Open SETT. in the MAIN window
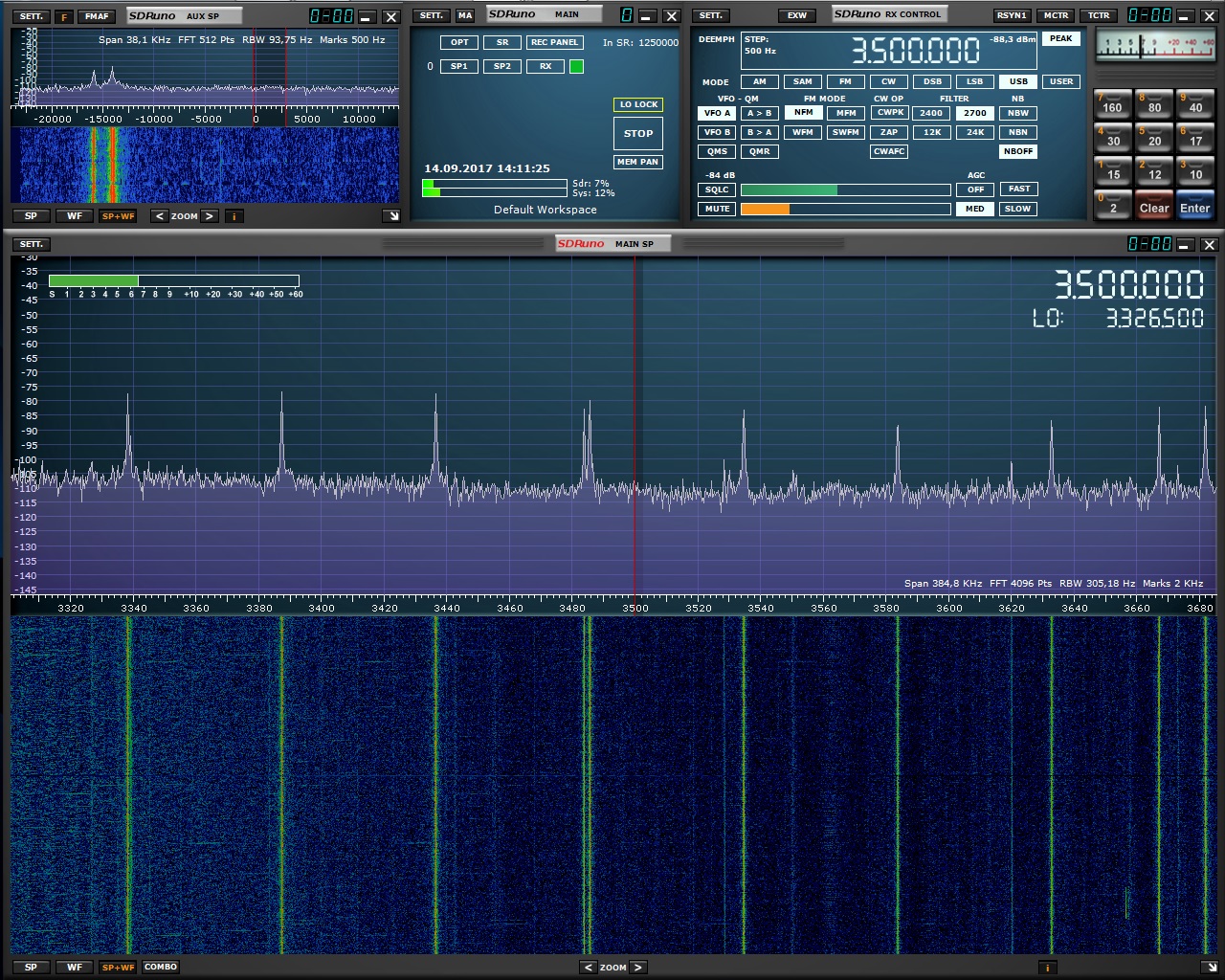The width and height of the screenshot is (1225, 980). [x=432, y=15]
